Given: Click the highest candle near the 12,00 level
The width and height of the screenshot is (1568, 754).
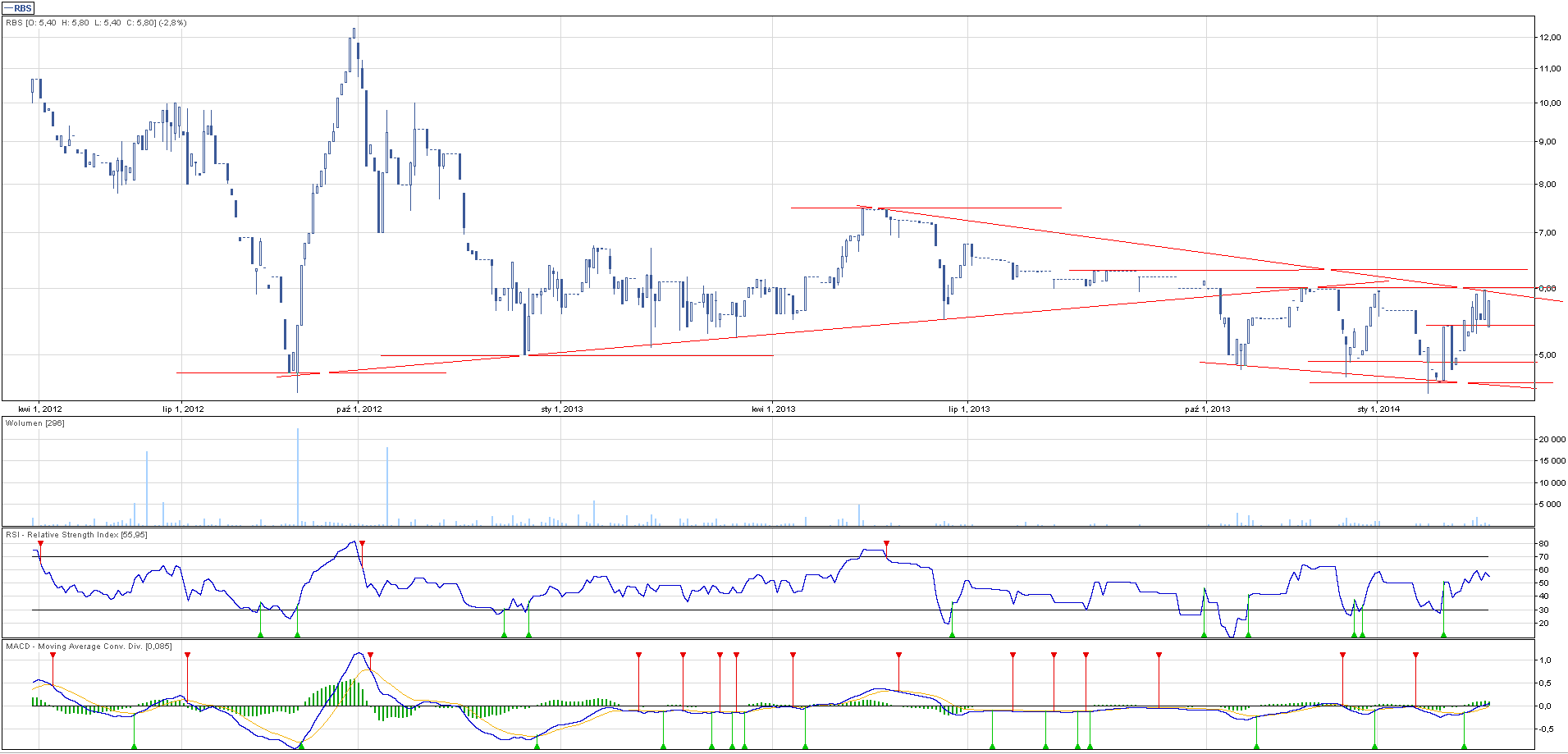Looking at the screenshot, I should pos(354,34).
